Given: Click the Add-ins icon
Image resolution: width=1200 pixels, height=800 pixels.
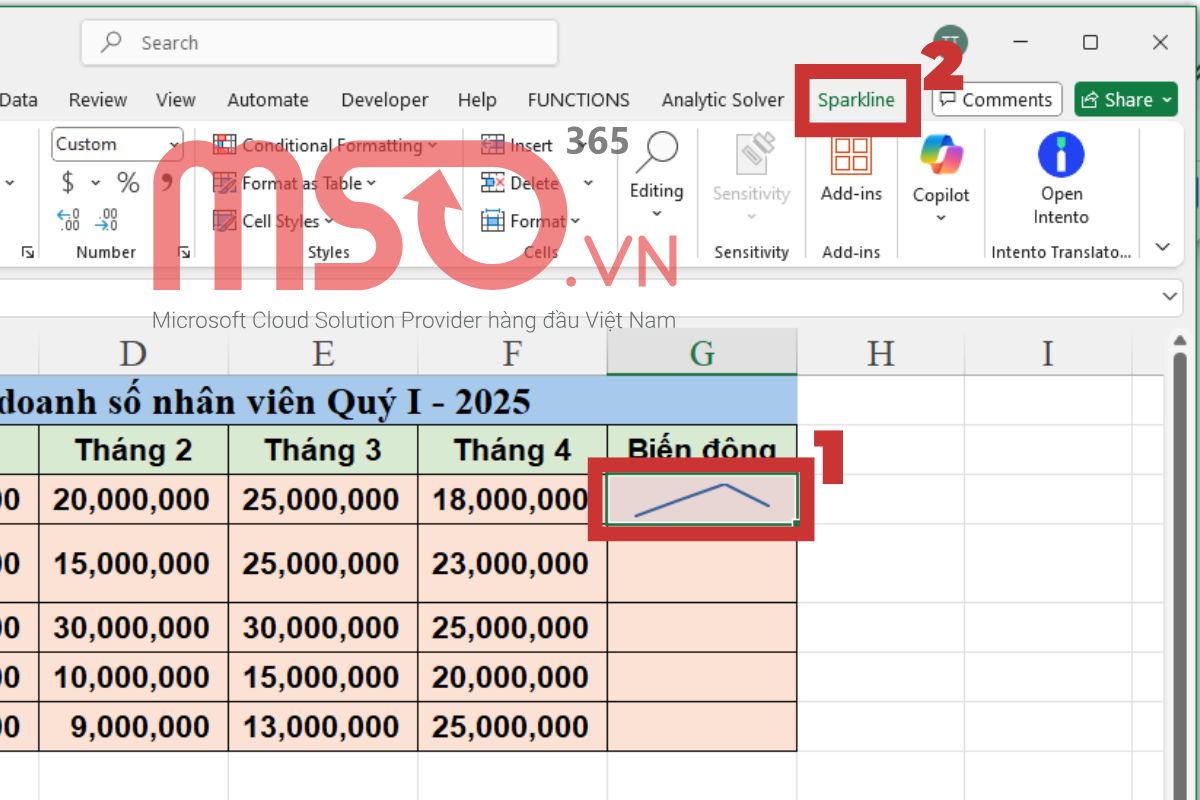Looking at the screenshot, I should pos(851,155).
